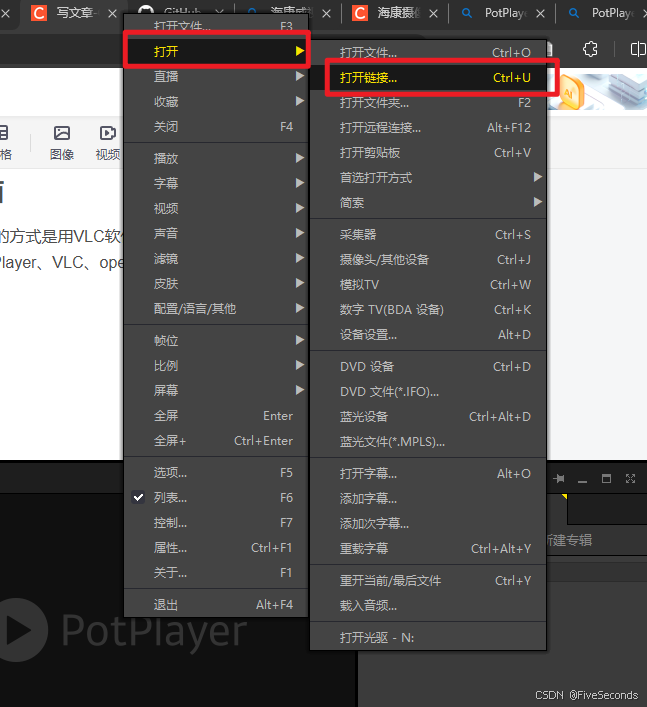Click 打开字幕... entry
The height and width of the screenshot is (707, 647).
click(x=428, y=473)
